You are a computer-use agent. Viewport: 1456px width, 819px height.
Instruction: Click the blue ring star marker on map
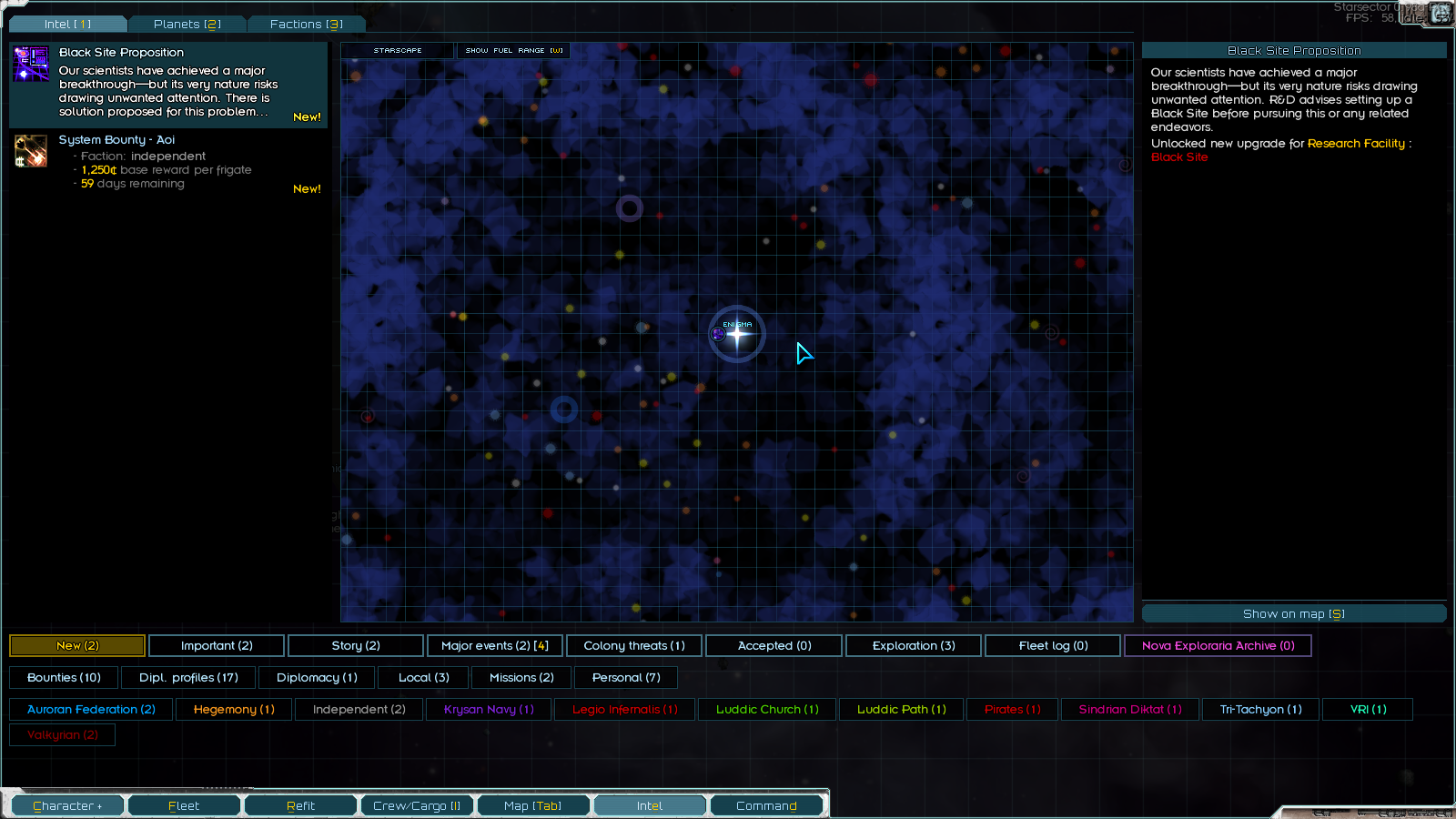coord(564,409)
